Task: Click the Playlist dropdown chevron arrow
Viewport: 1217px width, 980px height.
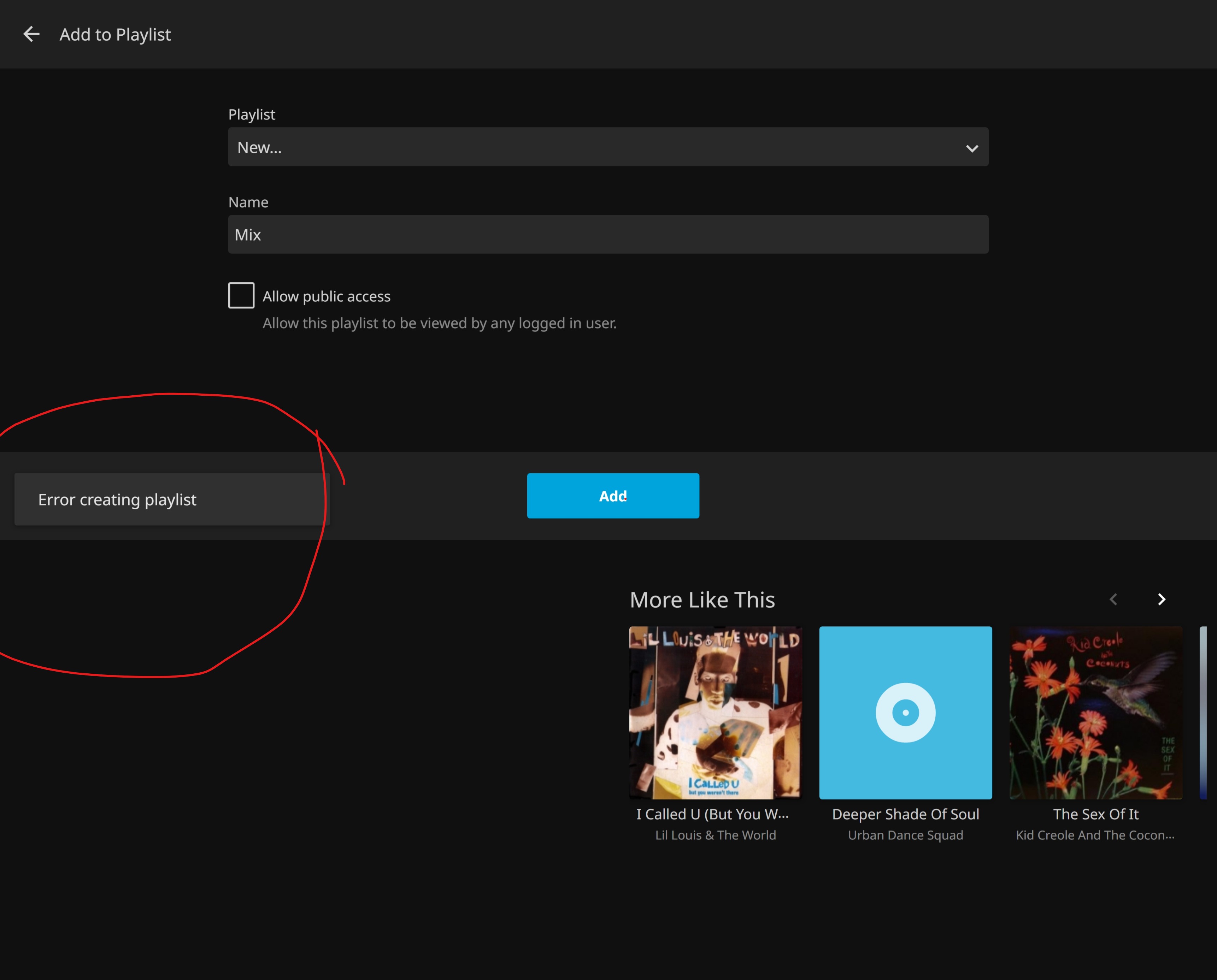Action: (x=971, y=148)
